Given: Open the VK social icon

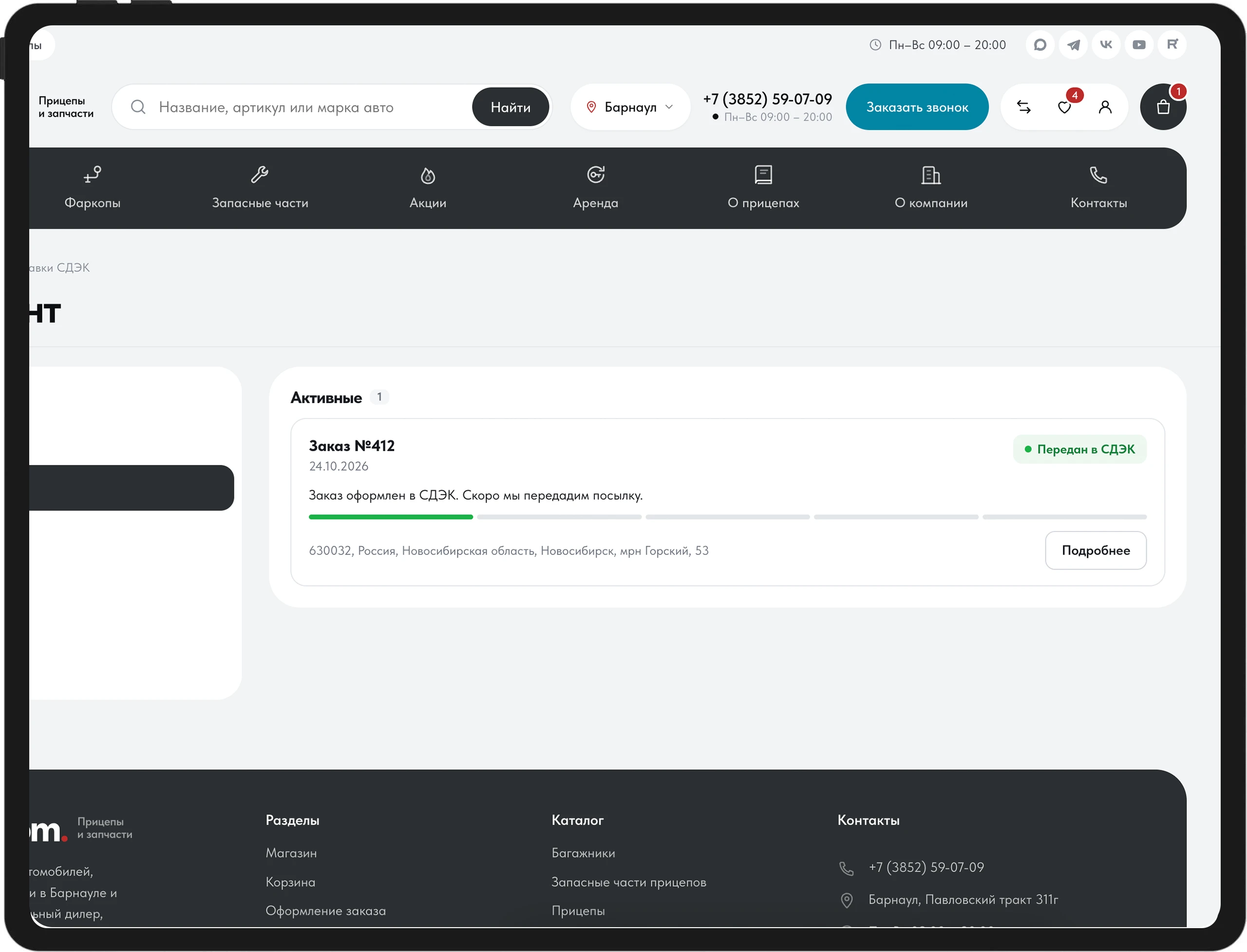Looking at the screenshot, I should (1106, 45).
